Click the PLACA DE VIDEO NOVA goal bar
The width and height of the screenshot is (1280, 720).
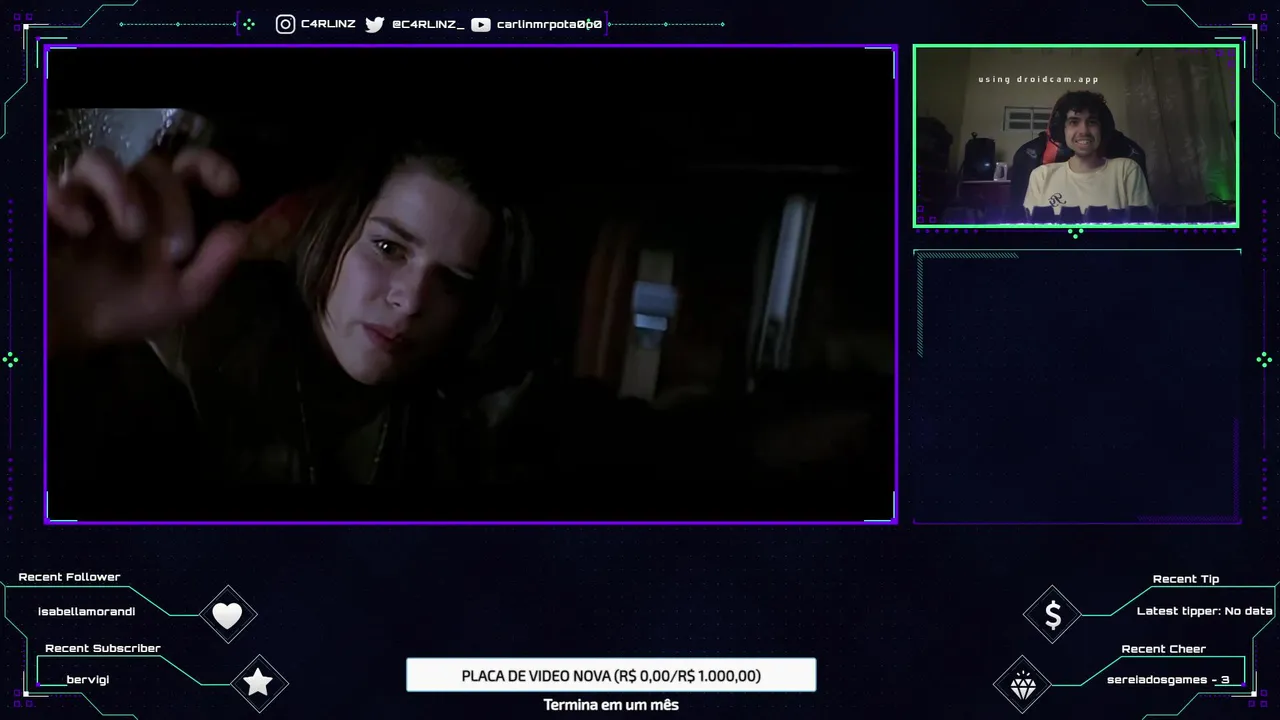611,675
